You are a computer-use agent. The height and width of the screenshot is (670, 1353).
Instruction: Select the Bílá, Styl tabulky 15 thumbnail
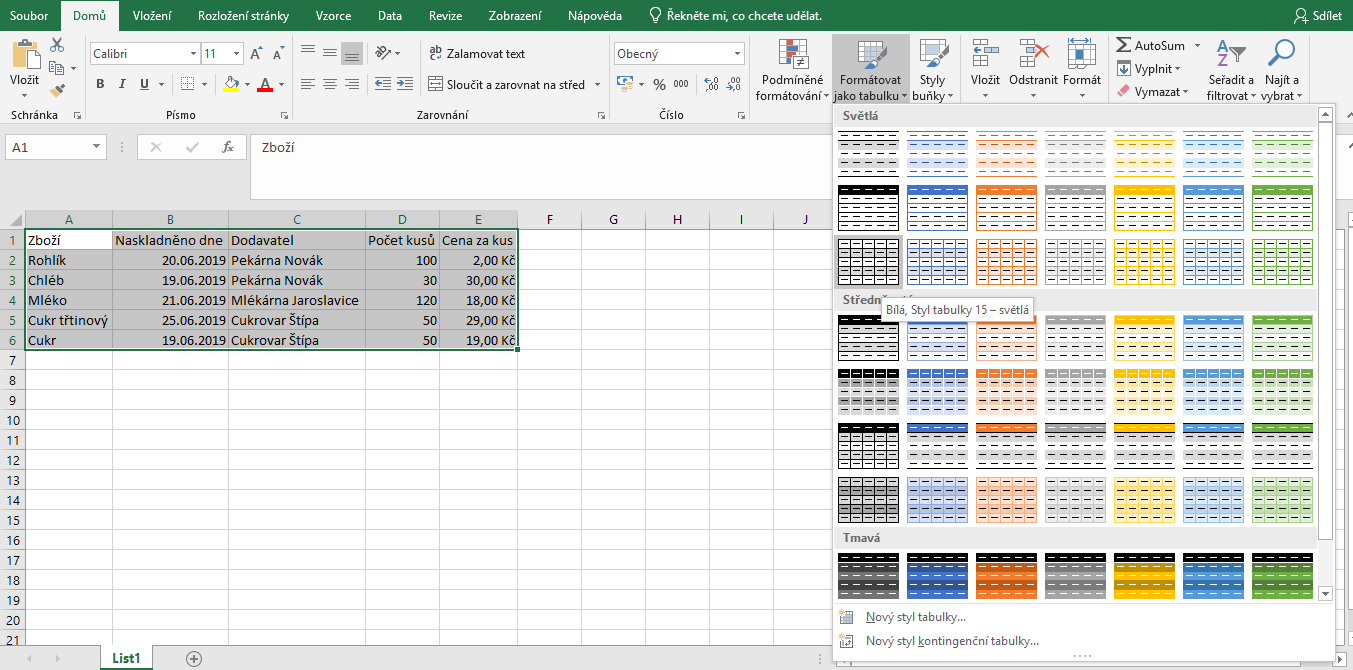pyautogui.click(x=868, y=260)
